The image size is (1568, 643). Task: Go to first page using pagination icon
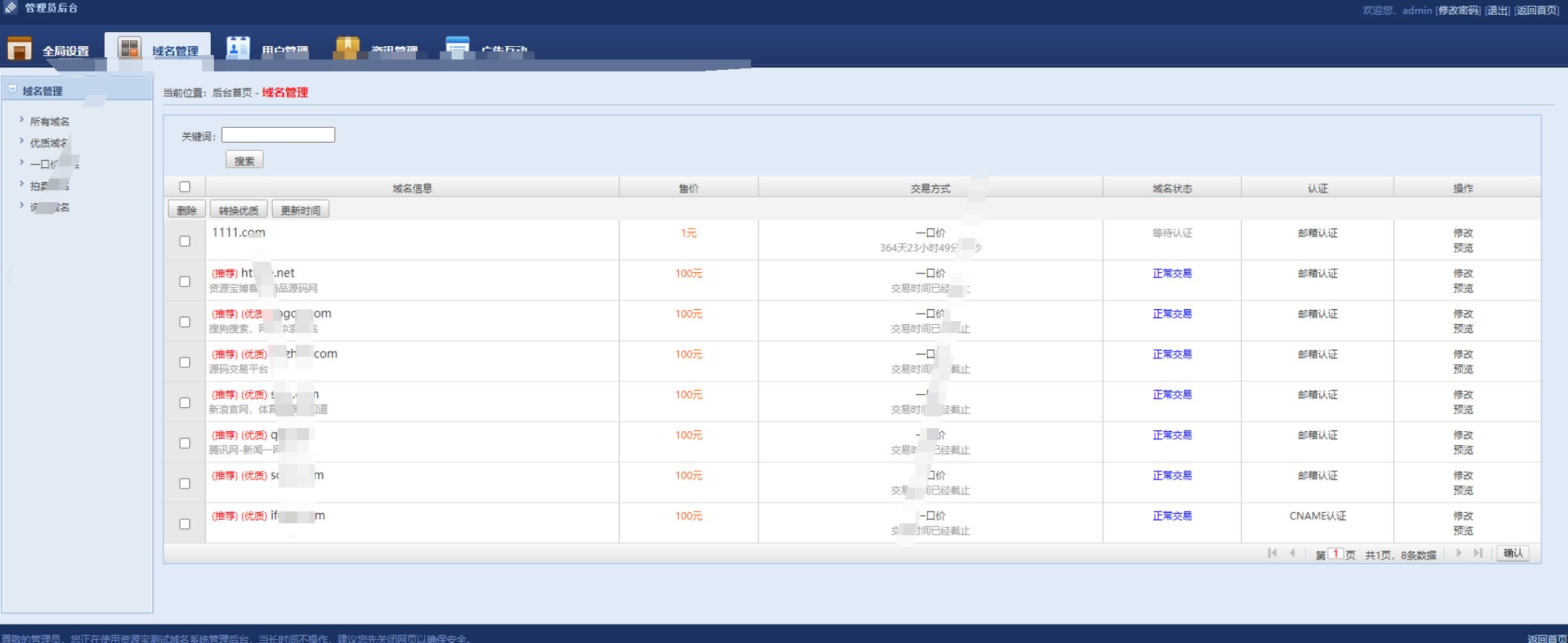[1272, 553]
